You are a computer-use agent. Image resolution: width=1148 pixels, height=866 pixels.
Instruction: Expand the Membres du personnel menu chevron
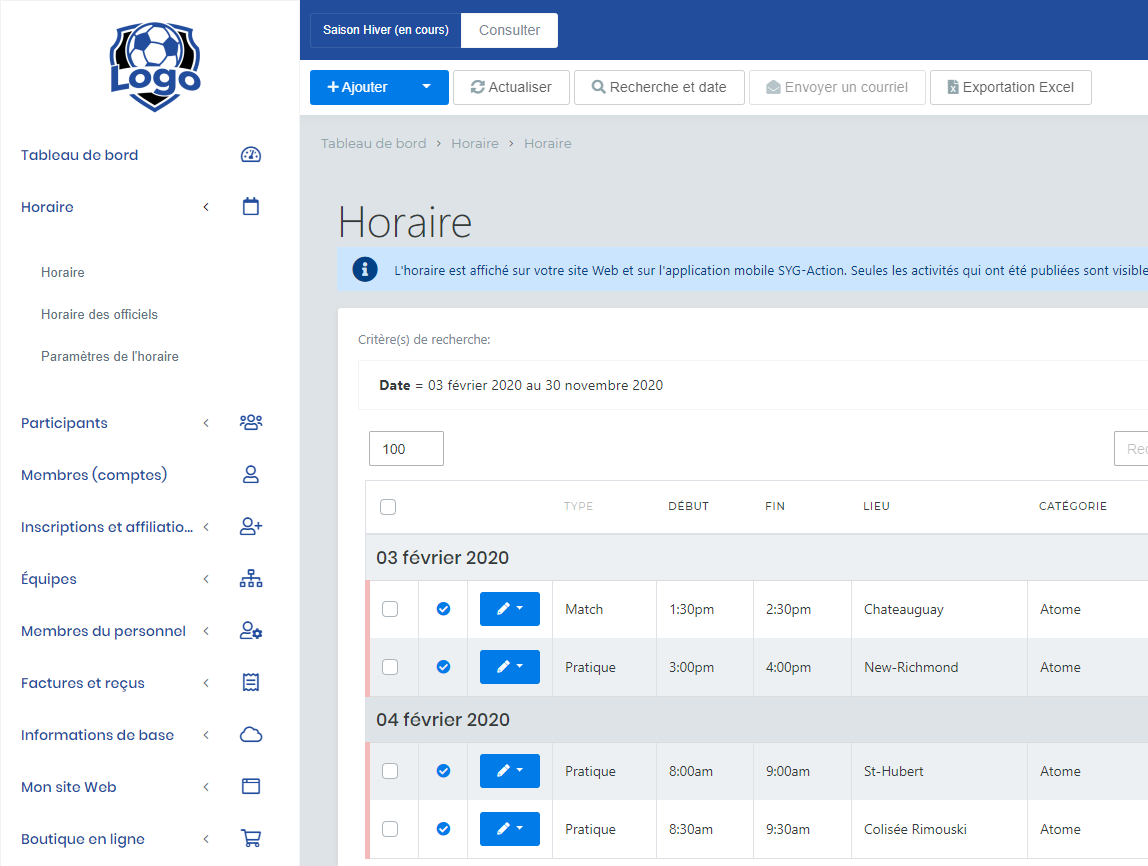[x=206, y=631]
